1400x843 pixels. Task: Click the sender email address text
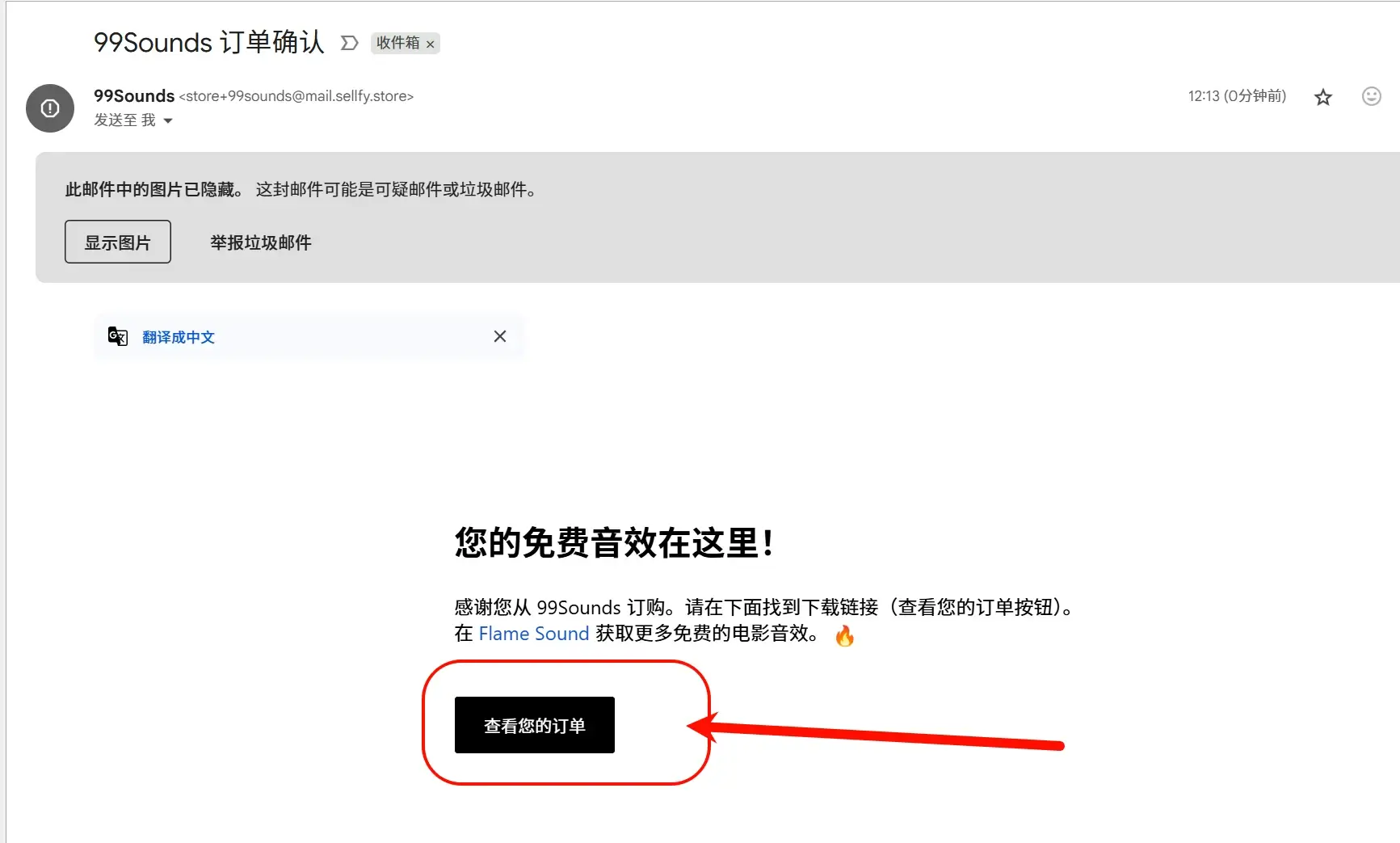[296, 96]
